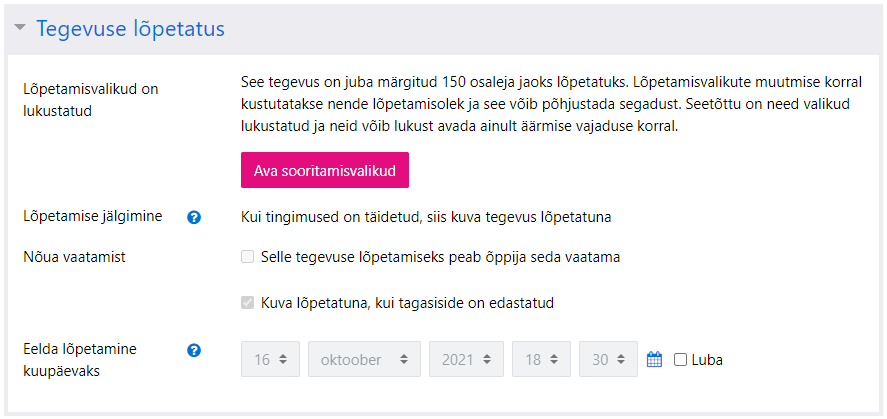Collapse section using the triangle beside Tegevuse lõpetatus
This screenshot has height=419, width=887.
point(20,27)
